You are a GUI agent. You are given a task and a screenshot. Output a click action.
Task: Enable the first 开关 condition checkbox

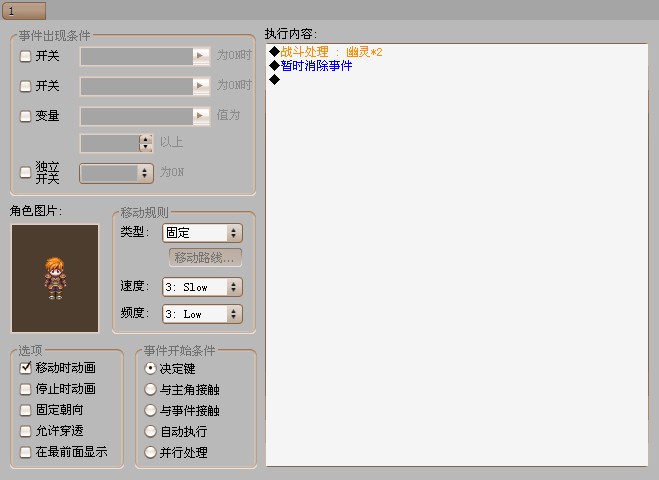tap(26, 56)
